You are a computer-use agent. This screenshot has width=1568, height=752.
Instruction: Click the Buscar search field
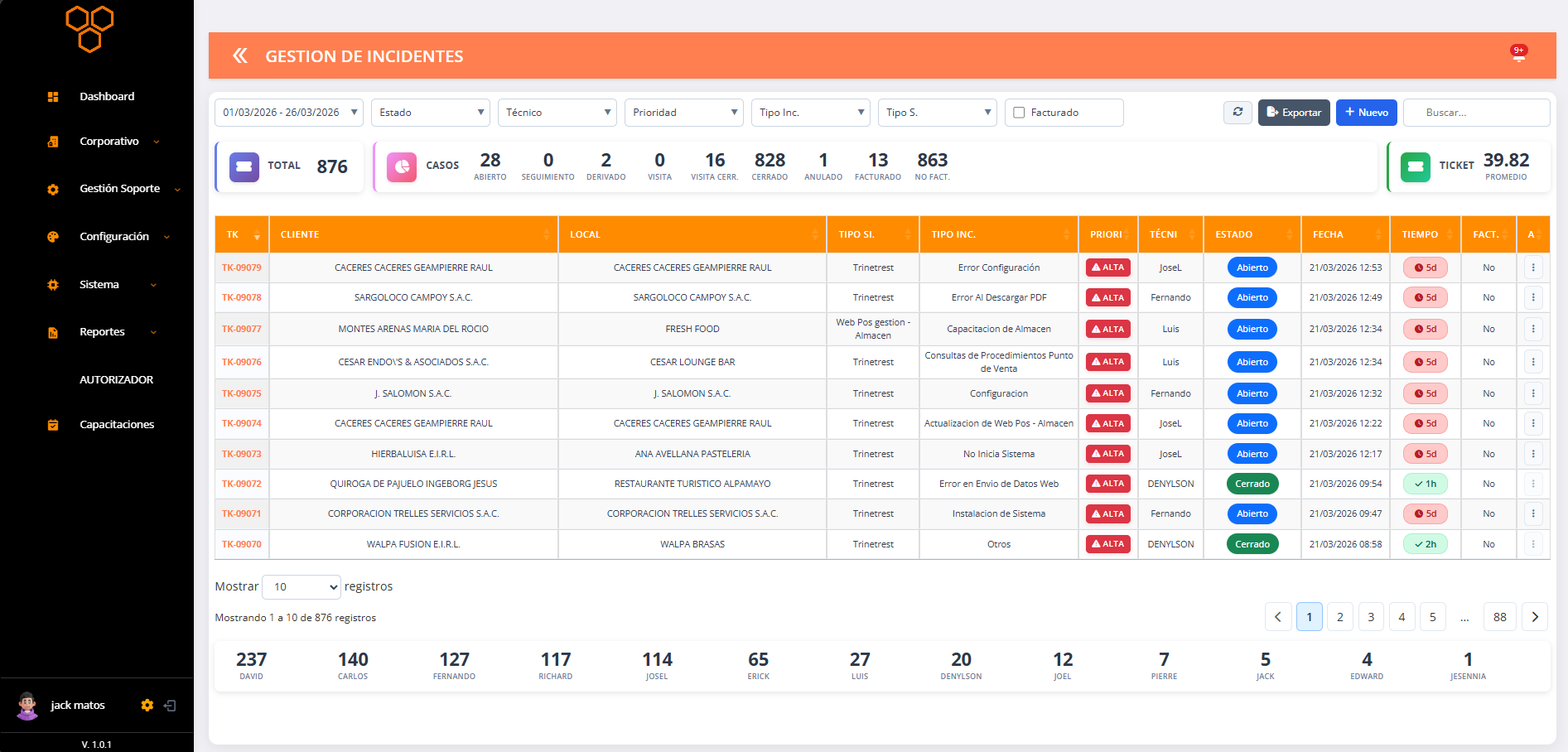[1477, 113]
